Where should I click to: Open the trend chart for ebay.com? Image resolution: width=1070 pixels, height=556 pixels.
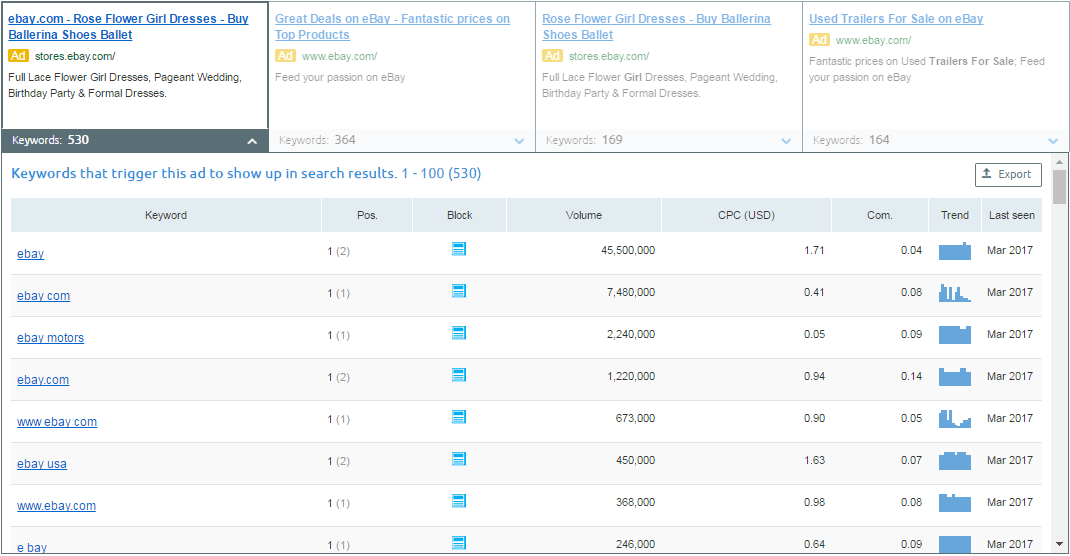[x=955, y=377]
